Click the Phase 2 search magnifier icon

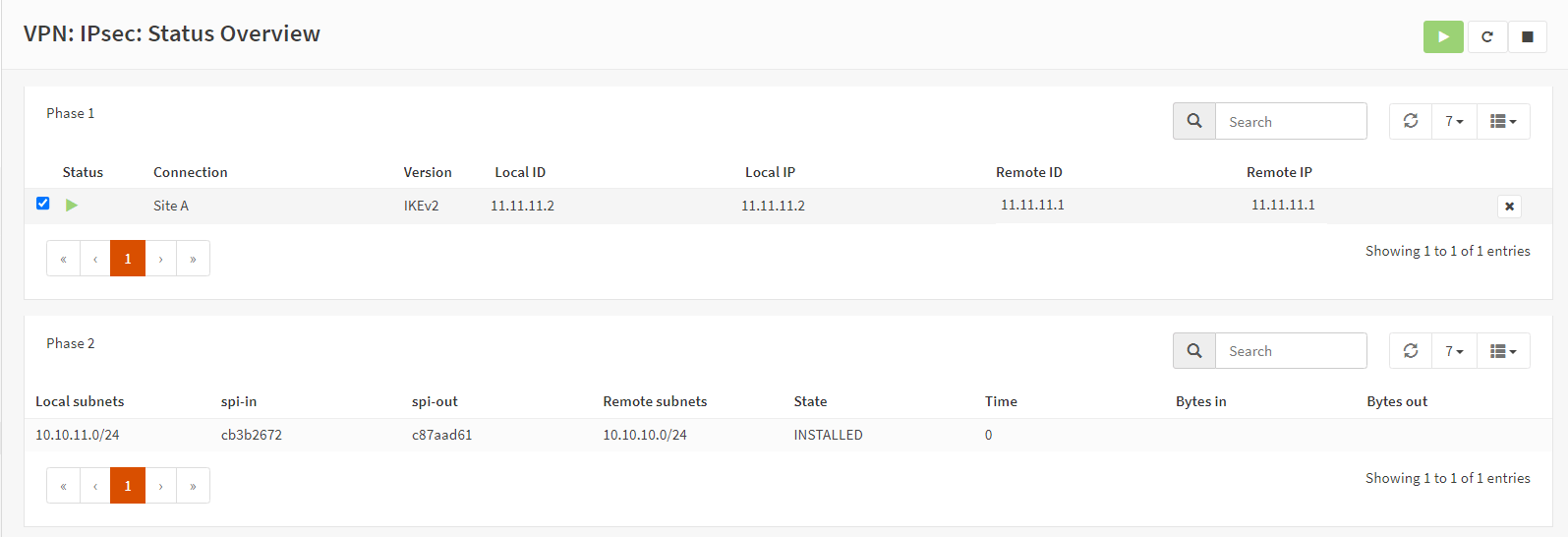[1193, 351]
